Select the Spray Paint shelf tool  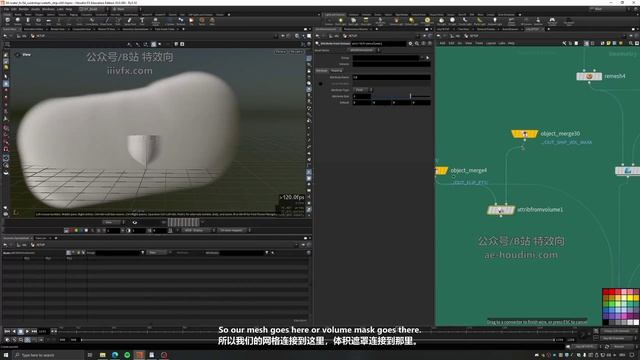[x=130, y=21]
